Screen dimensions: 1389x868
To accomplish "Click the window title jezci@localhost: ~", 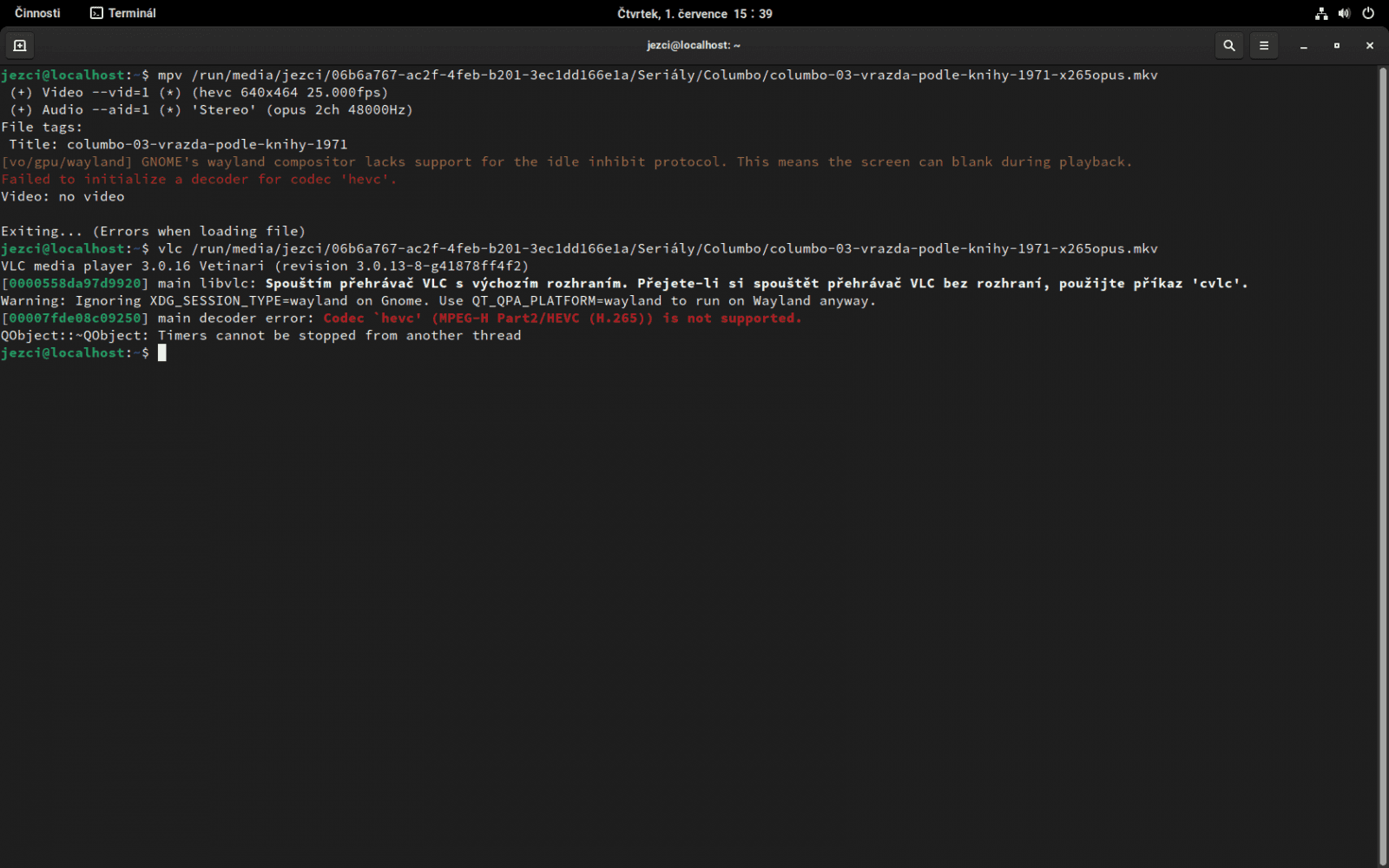I will 694,44.
